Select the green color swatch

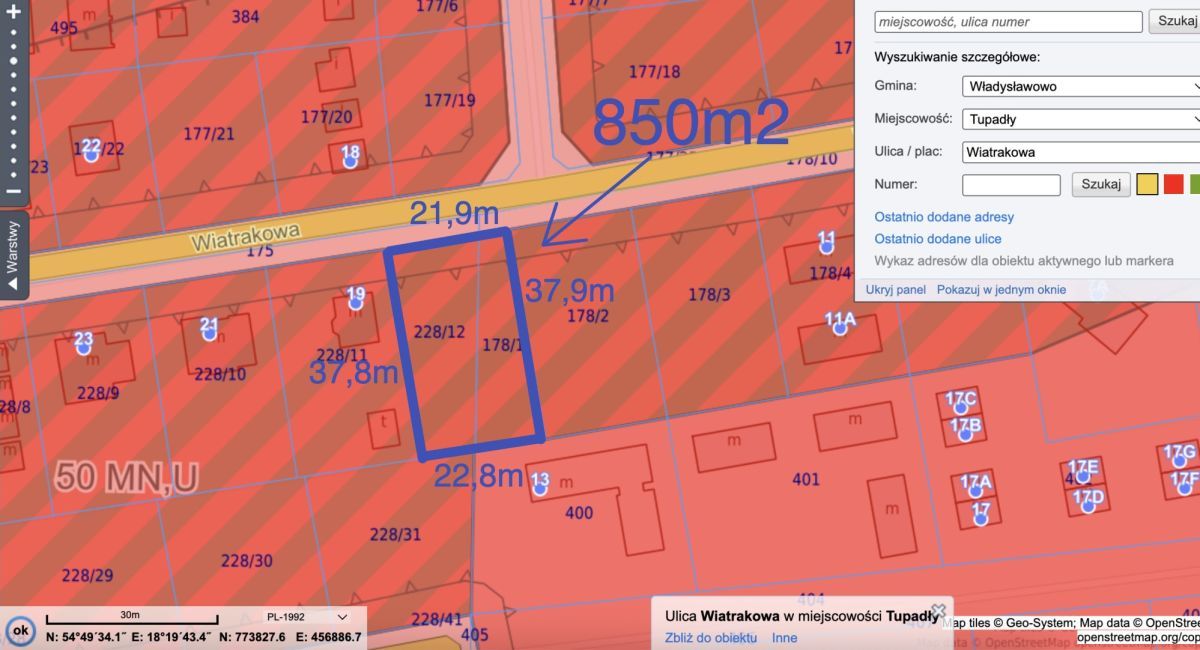[x=1196, y=184]
